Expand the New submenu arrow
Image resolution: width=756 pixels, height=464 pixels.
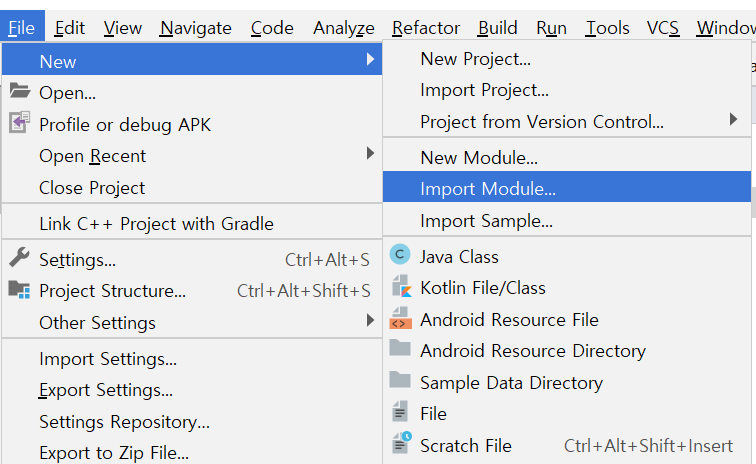tap(370, 59)
